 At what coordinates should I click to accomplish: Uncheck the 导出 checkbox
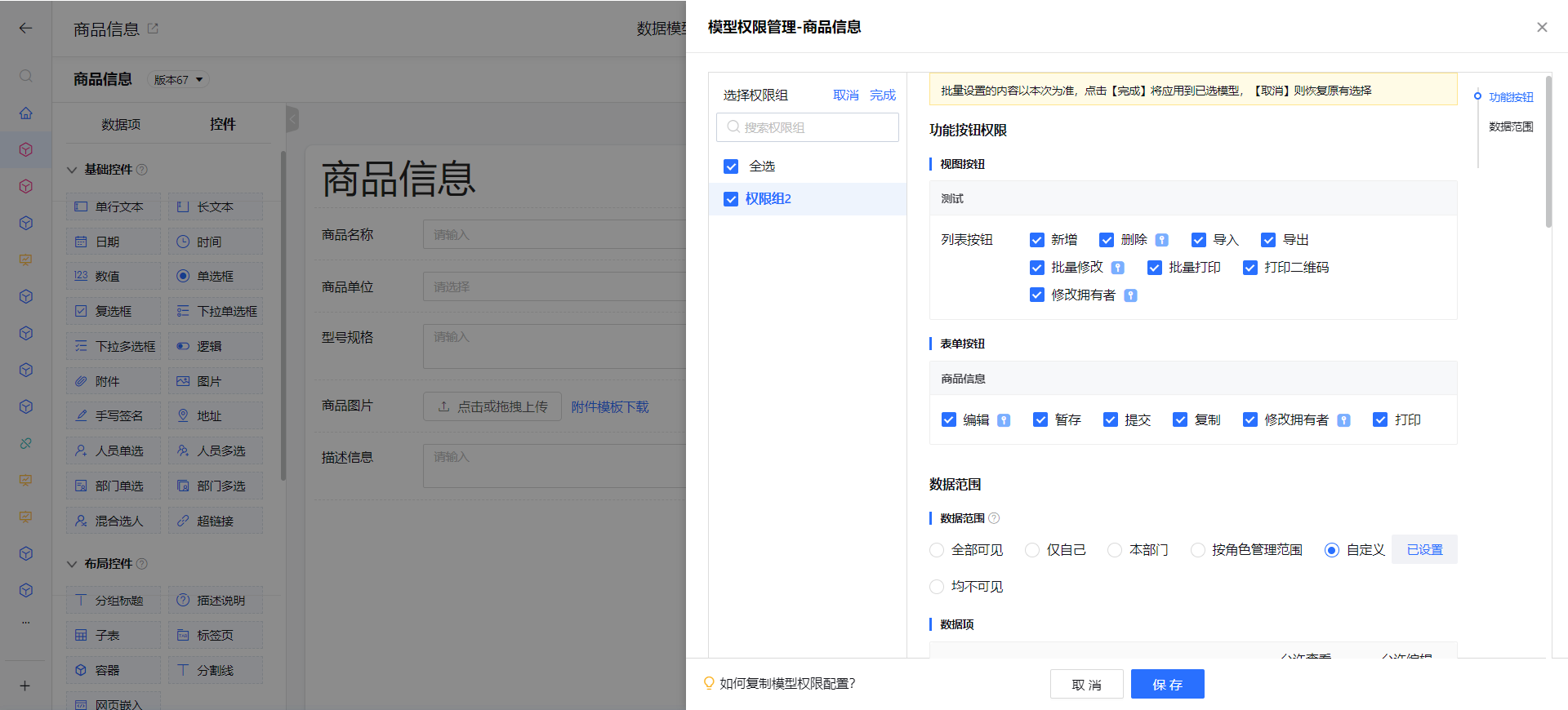click(1268, 240)
